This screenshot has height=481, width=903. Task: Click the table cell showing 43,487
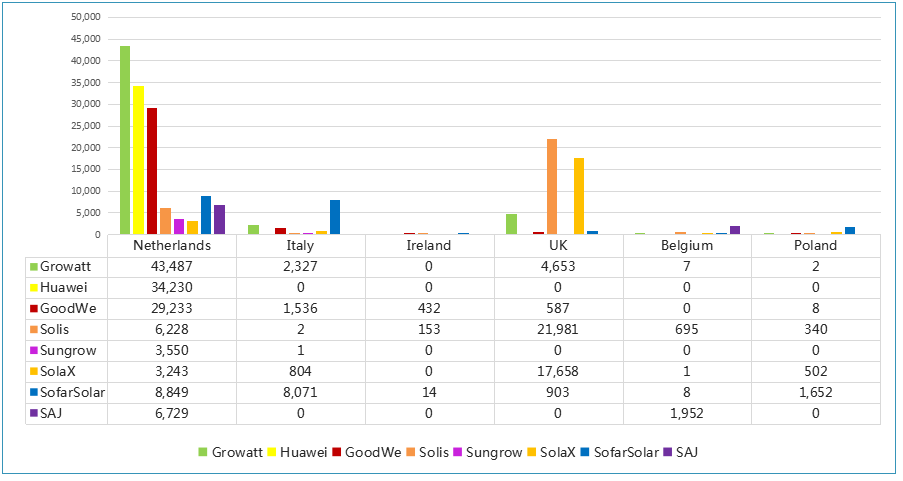pyautogui.click(x=172, y=267)
